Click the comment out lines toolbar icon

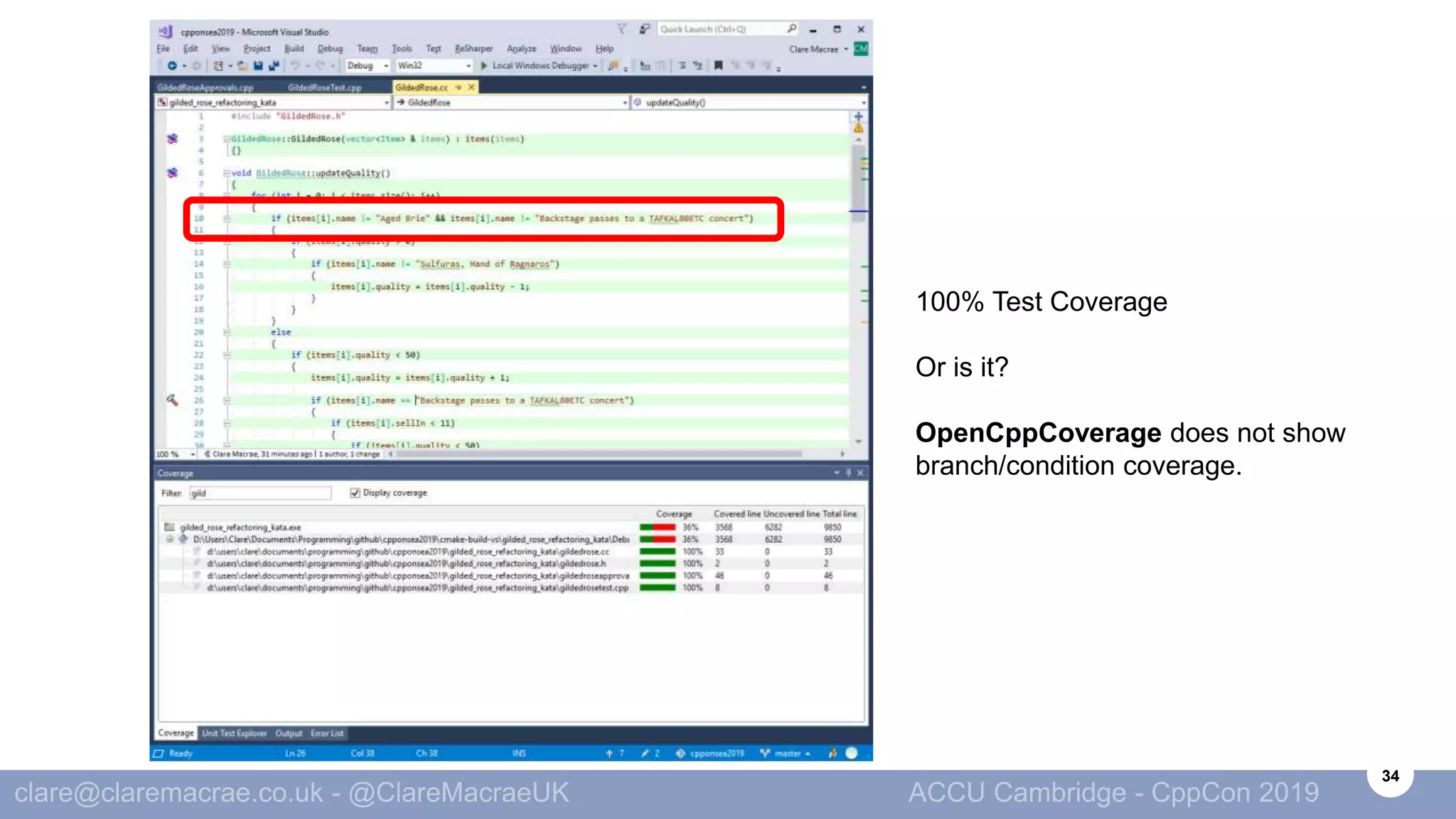[x=682, y=65]
